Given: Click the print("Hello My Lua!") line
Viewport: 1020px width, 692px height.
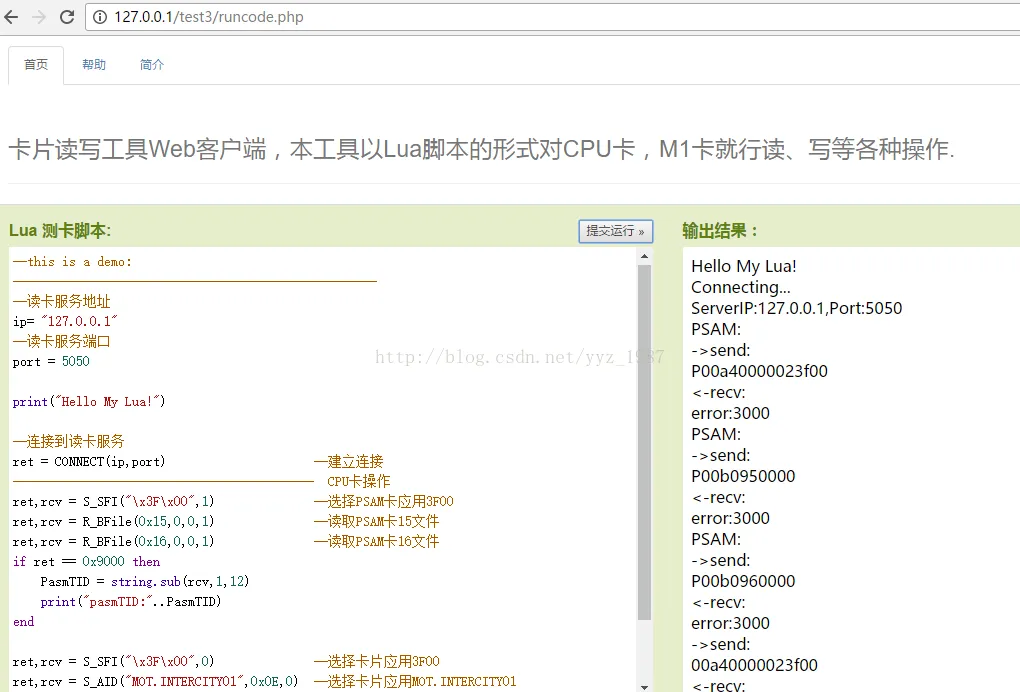Looking at the screenshot, I should 88,402.
